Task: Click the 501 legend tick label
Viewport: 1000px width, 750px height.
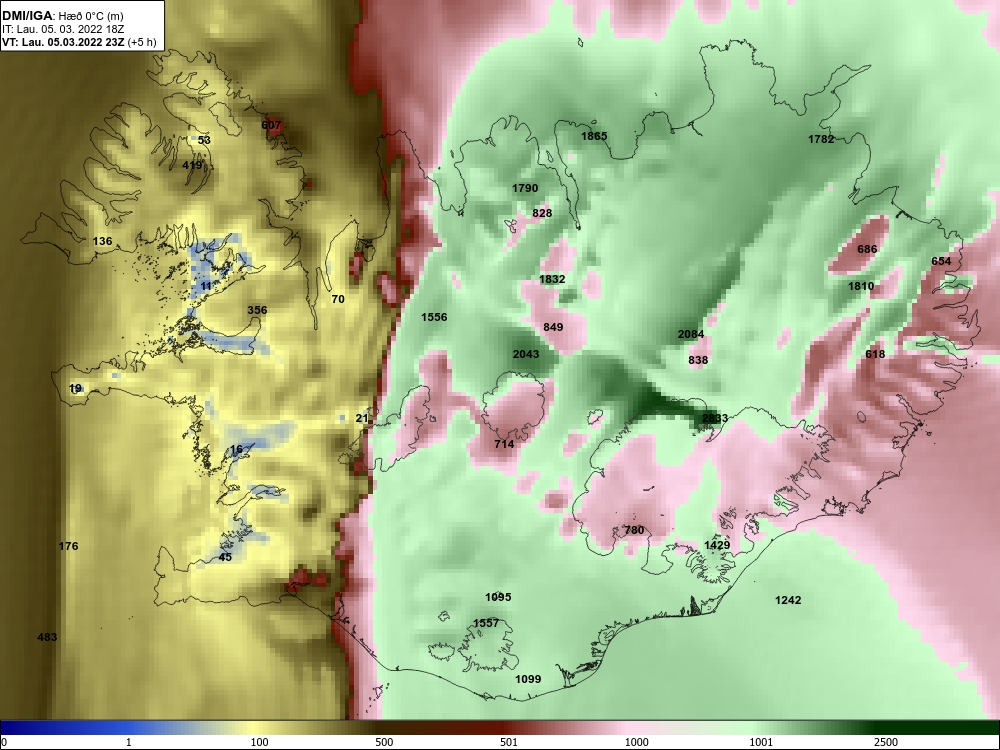Action: tap(509, 742)
